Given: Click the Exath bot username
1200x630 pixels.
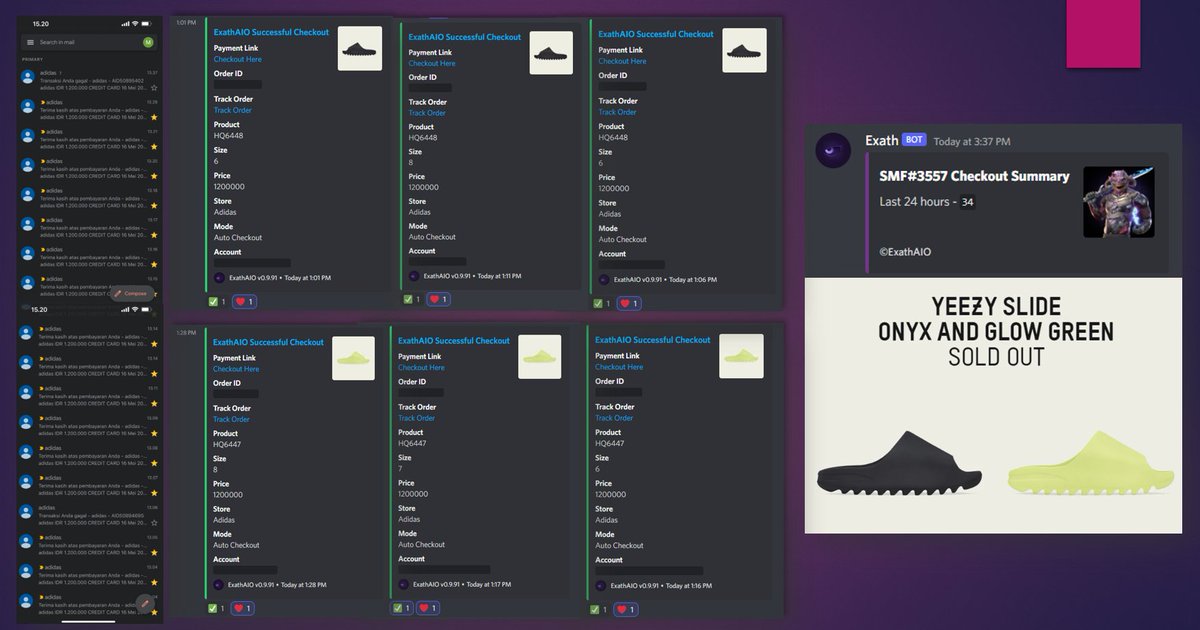Looking at the screenshot, I should [x=882, y=141].
